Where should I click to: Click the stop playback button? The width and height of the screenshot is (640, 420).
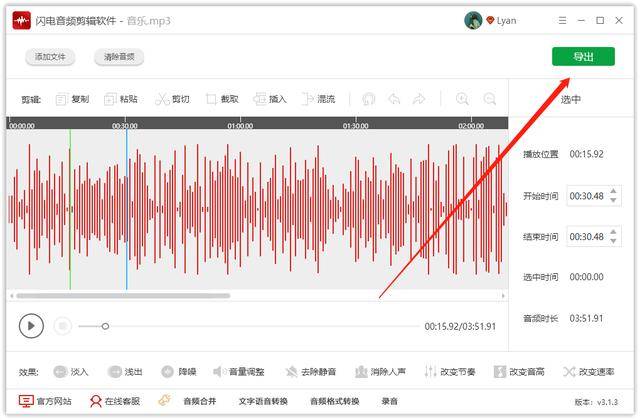click(62, 326)
